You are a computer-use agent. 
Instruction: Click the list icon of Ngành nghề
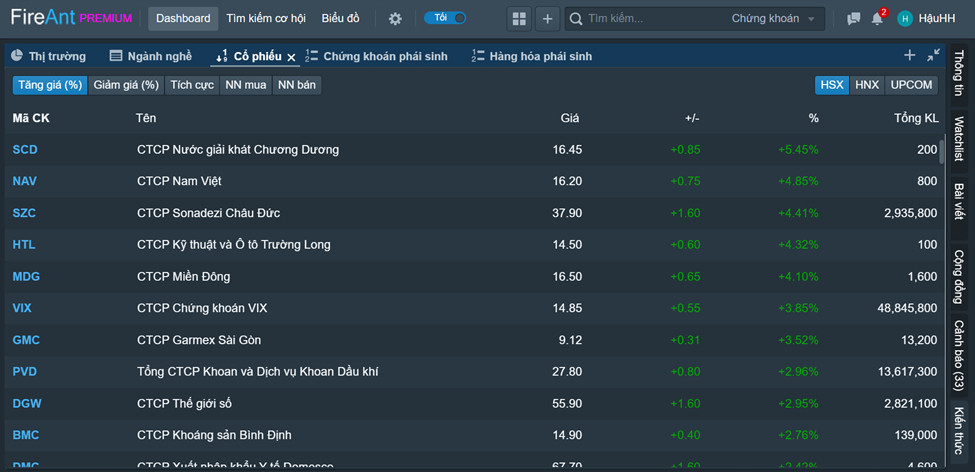[x=116, y=56]
